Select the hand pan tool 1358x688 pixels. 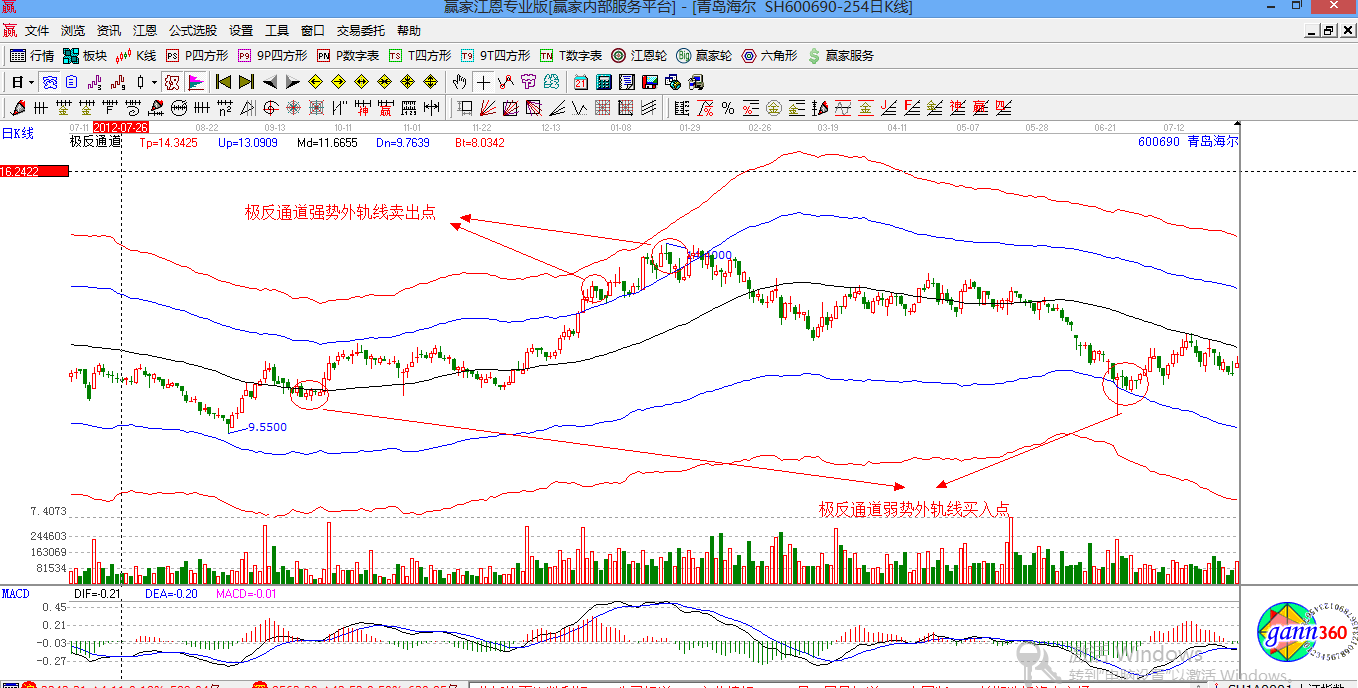coord(459,82)
